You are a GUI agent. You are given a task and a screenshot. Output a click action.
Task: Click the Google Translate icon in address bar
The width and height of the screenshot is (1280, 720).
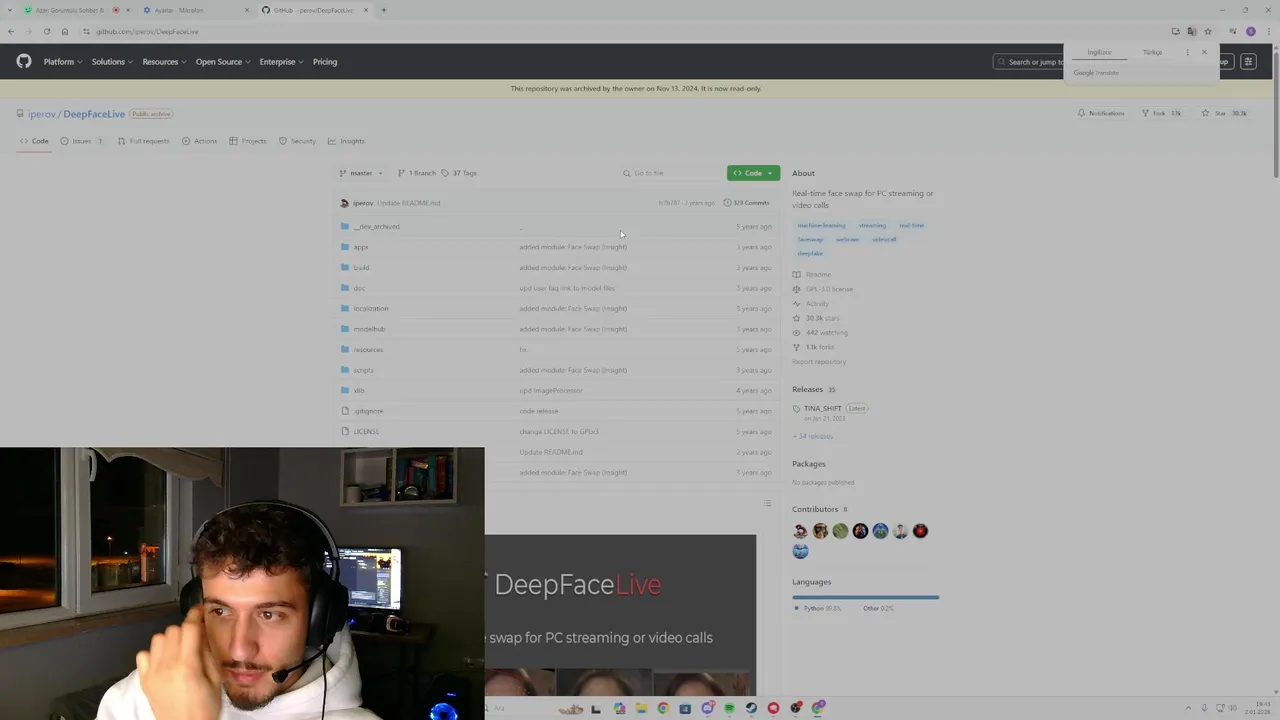tap(1191, 32)
